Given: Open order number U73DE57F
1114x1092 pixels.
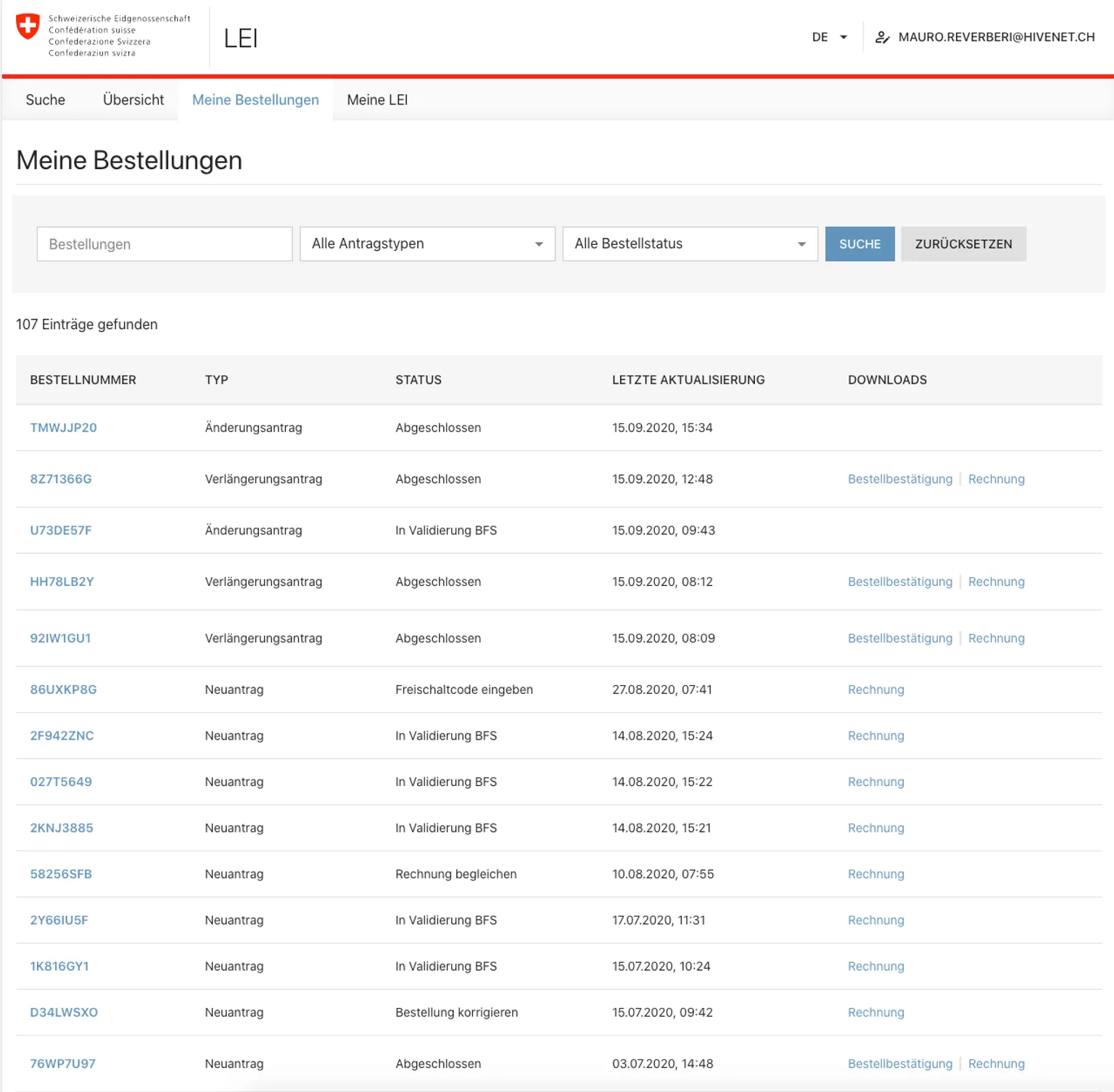Looking at the screenshot, I should pyautogui.click(x=61, y=530).
